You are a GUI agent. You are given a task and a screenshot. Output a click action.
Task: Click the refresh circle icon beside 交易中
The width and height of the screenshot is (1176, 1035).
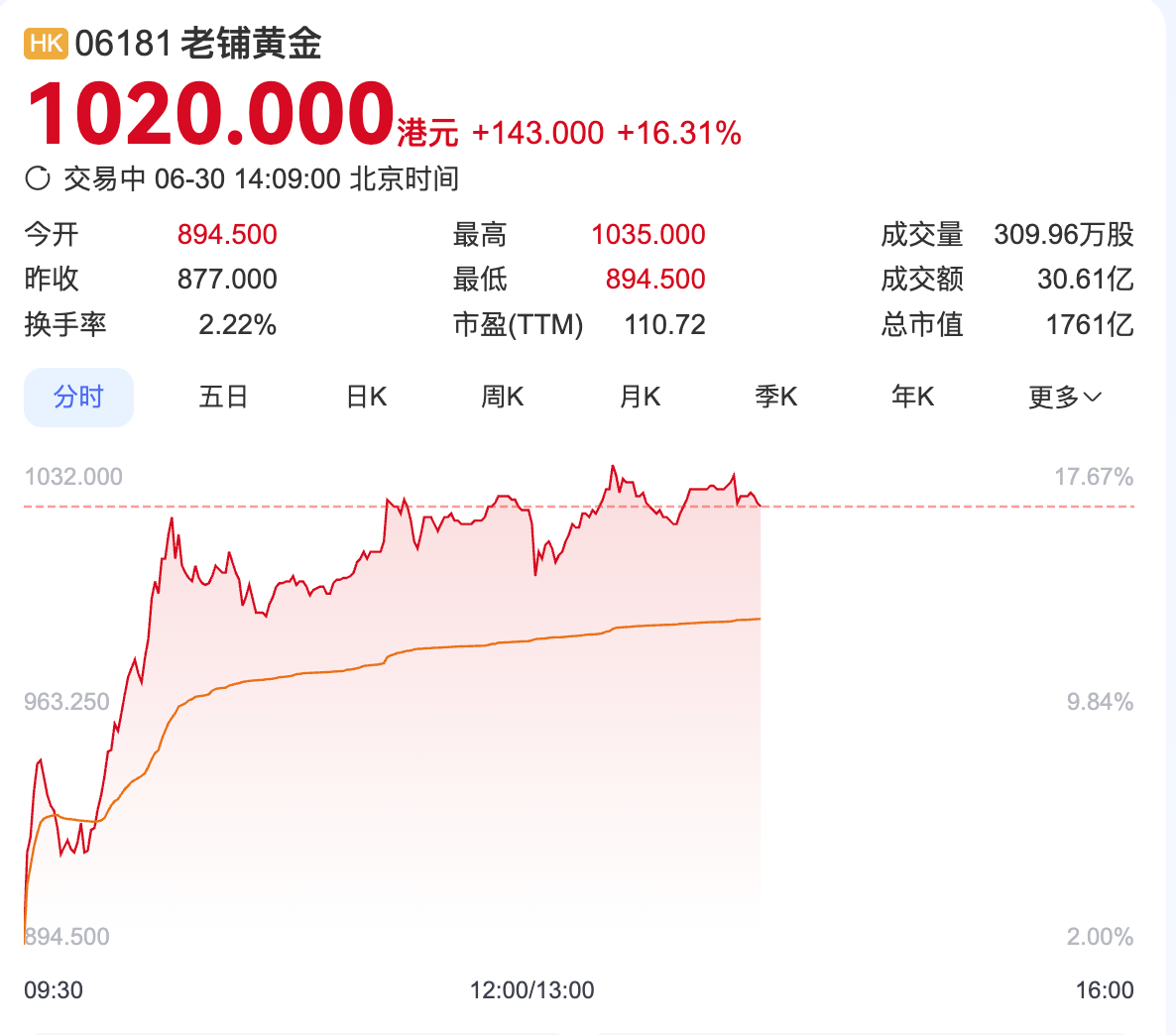coord(38,178)
